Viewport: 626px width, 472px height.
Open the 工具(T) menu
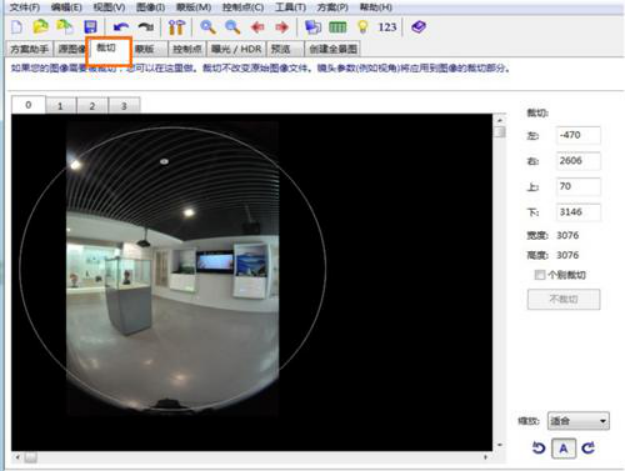pos(291,8)
